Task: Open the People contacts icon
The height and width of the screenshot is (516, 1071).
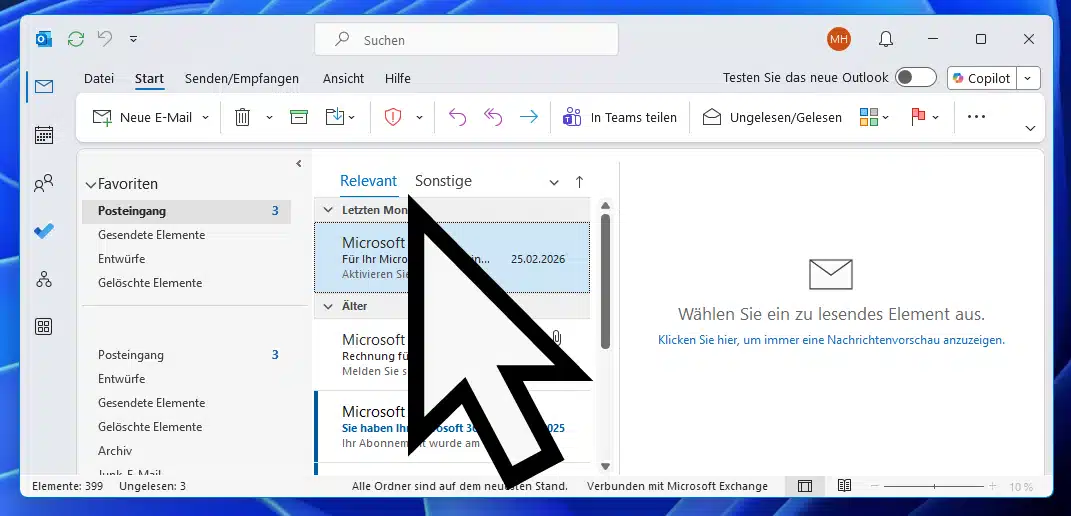Action: click(x=43, y=183)
